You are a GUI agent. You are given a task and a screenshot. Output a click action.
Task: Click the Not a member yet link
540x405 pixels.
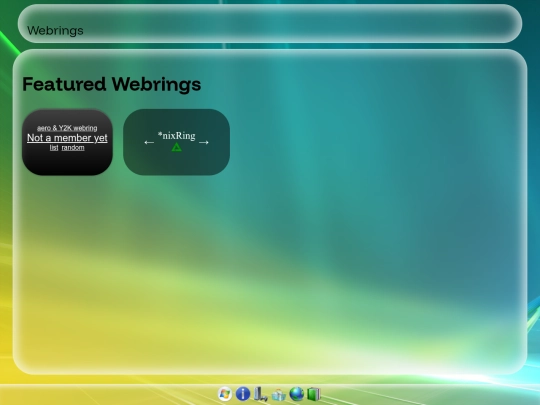click(x=67, y=138)
